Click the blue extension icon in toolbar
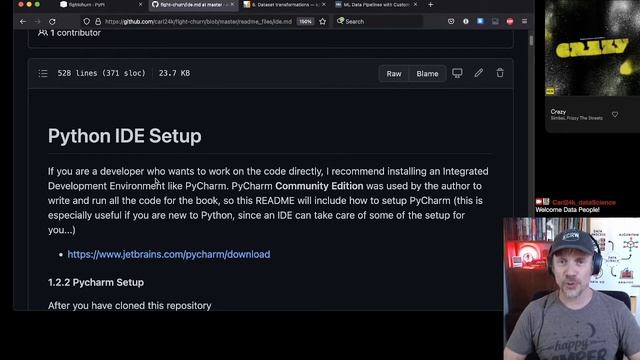 pyautogui.click(x=480, y=21)
